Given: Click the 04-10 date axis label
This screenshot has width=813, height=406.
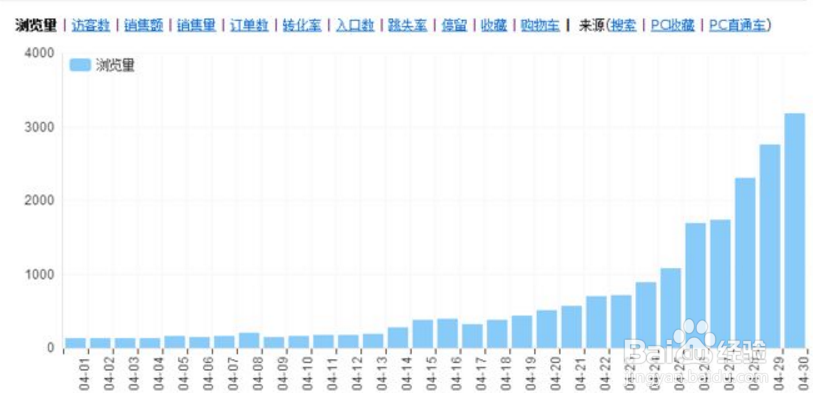Looking at the screenshot, I should (x=307, y=375).
